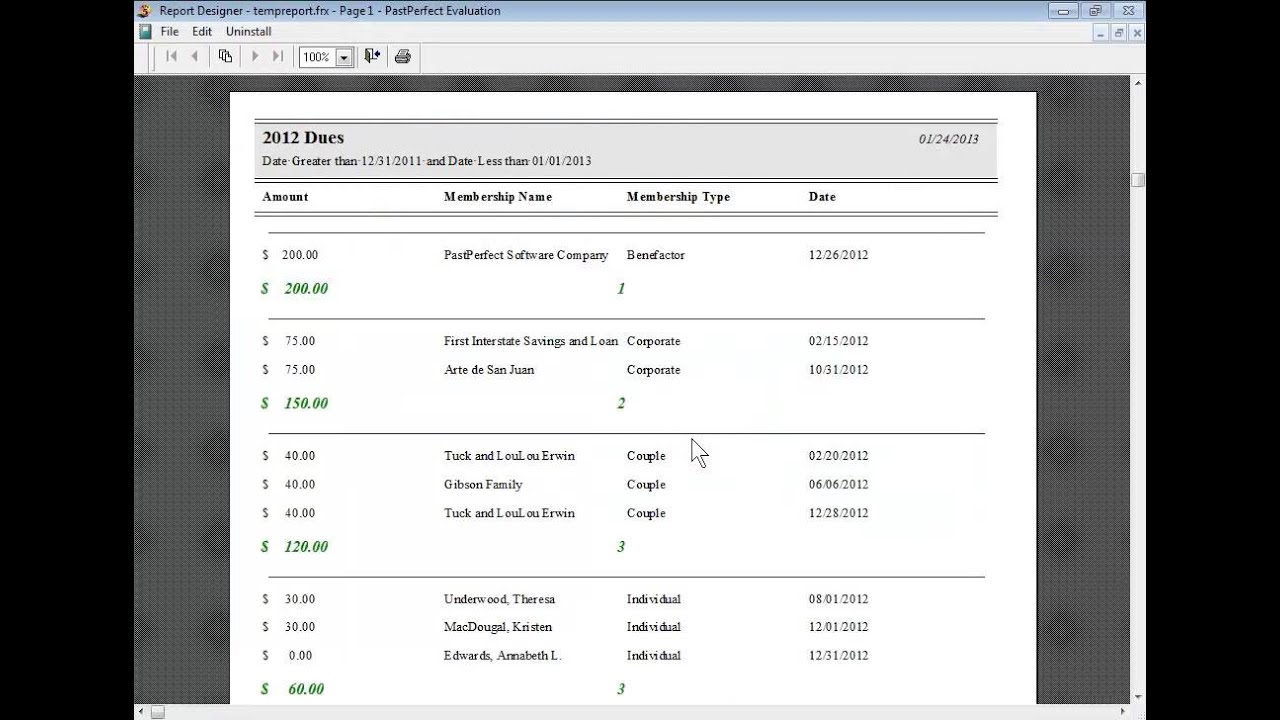Click the date 12/01/2012
1280x720 pixels.
coord(838,627)
